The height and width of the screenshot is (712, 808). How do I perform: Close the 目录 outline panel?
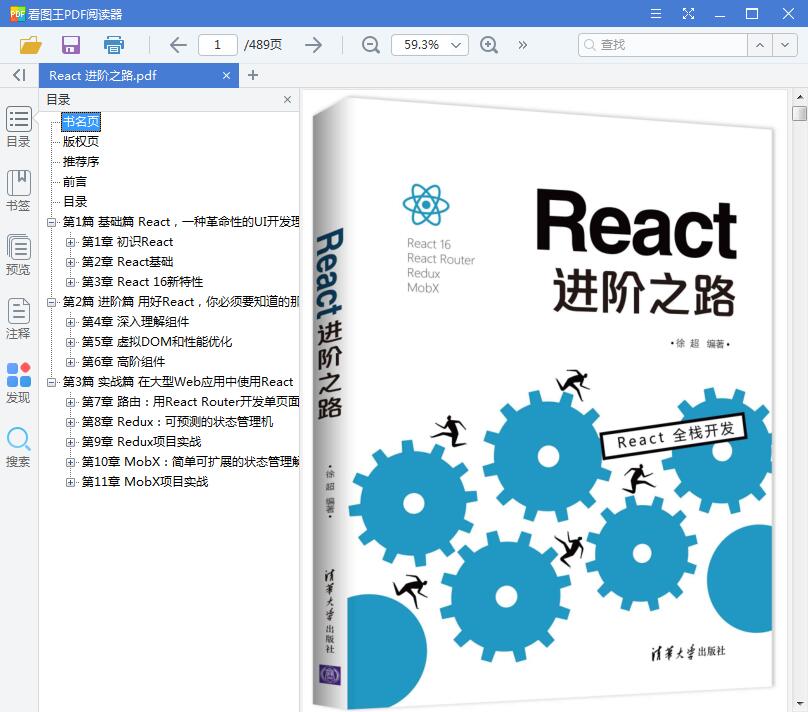pos(287,99)
